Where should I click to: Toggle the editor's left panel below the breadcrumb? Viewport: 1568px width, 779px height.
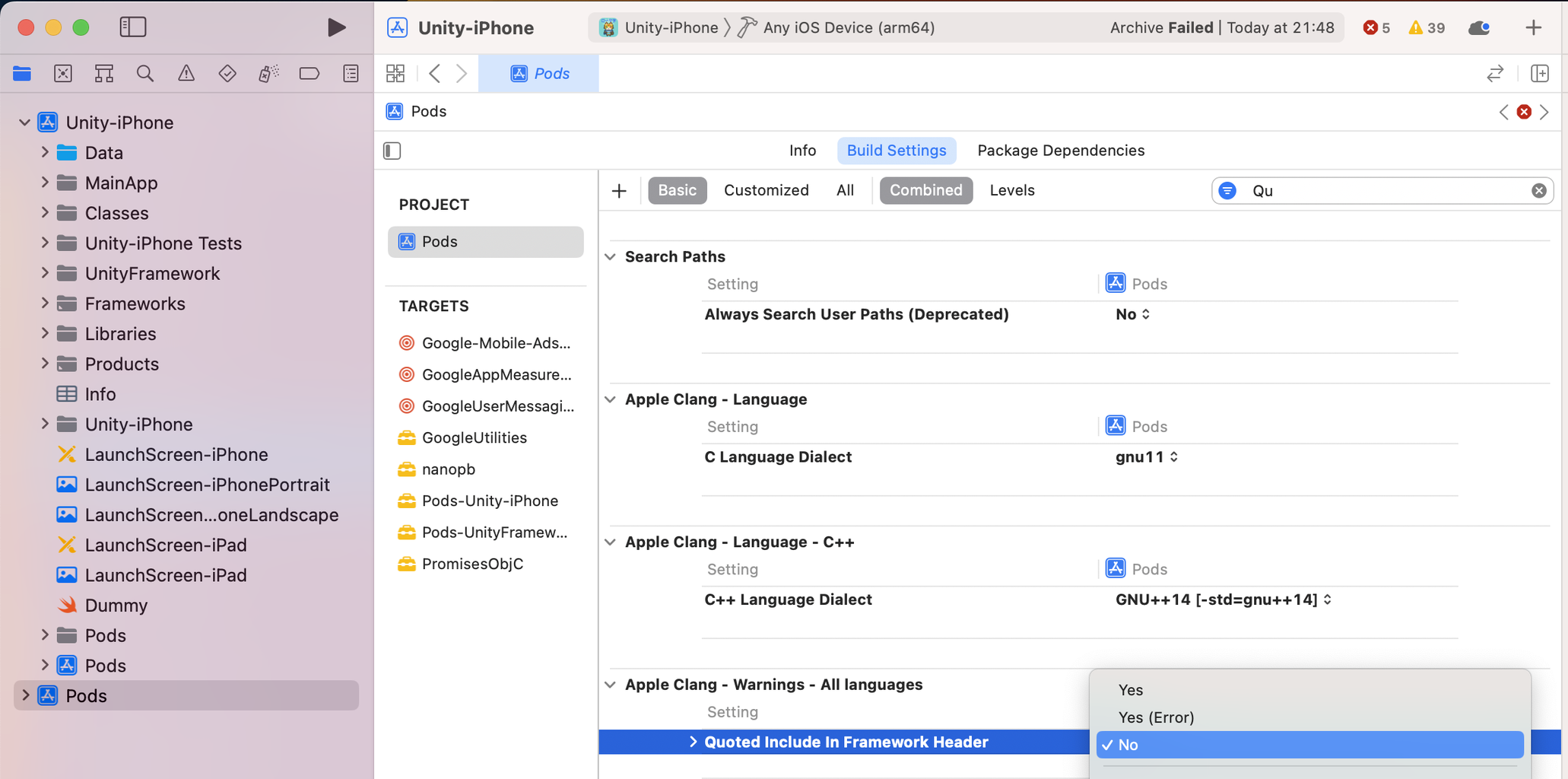pyautogui.click(x=392, y=151)
